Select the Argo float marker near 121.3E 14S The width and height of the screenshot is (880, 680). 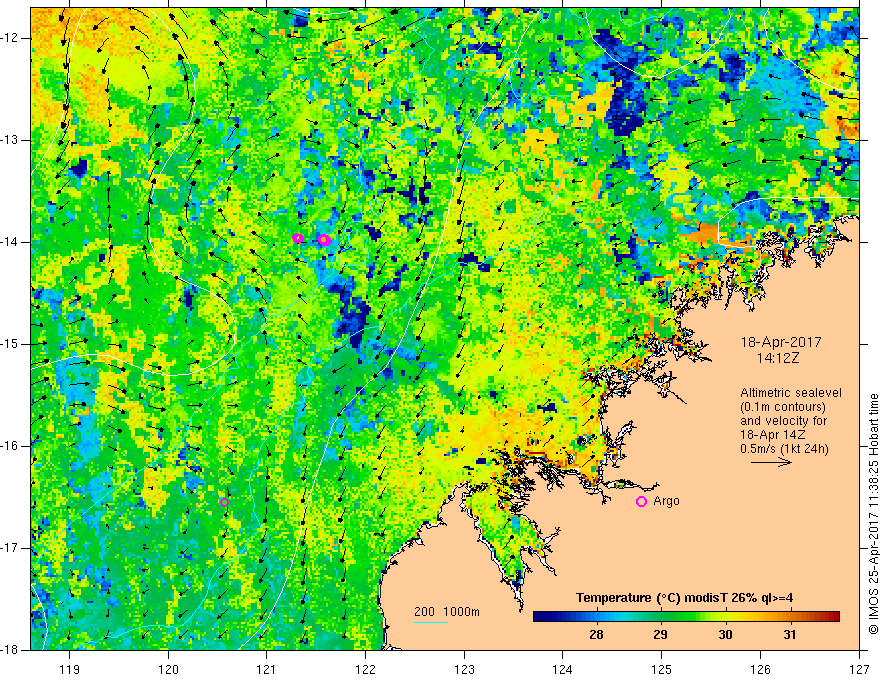[x=298, y=238]
